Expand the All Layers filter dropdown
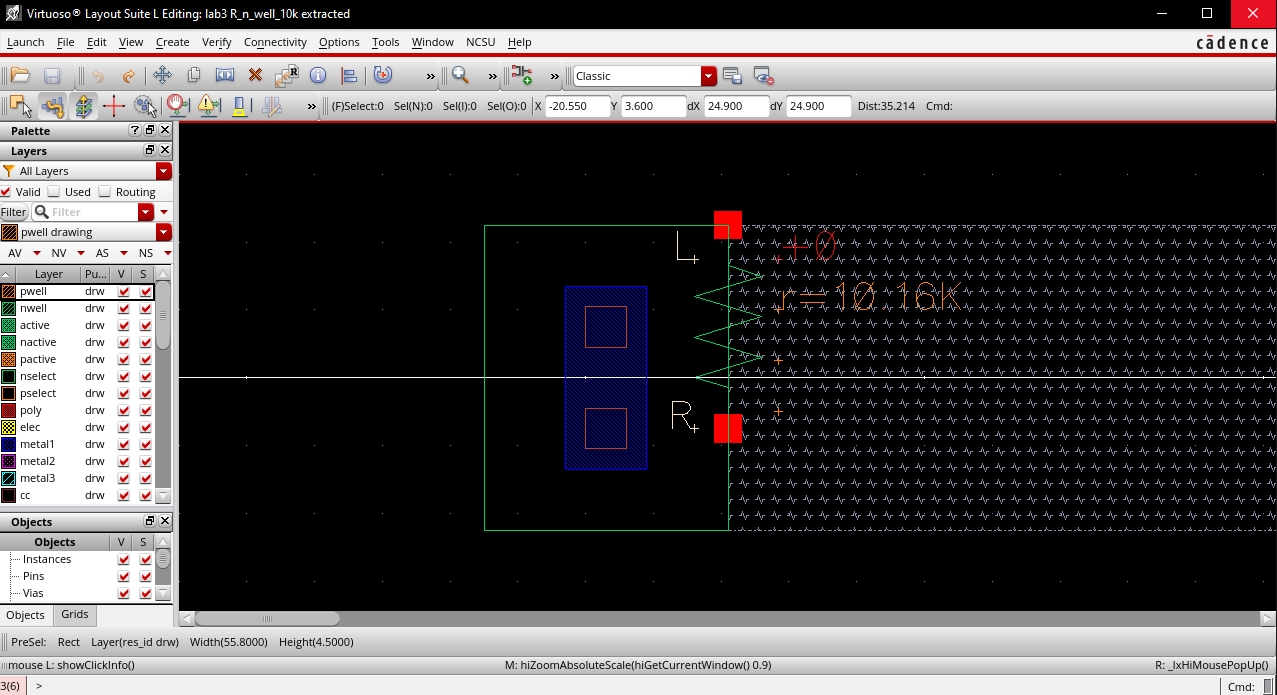 pos(164,171)
